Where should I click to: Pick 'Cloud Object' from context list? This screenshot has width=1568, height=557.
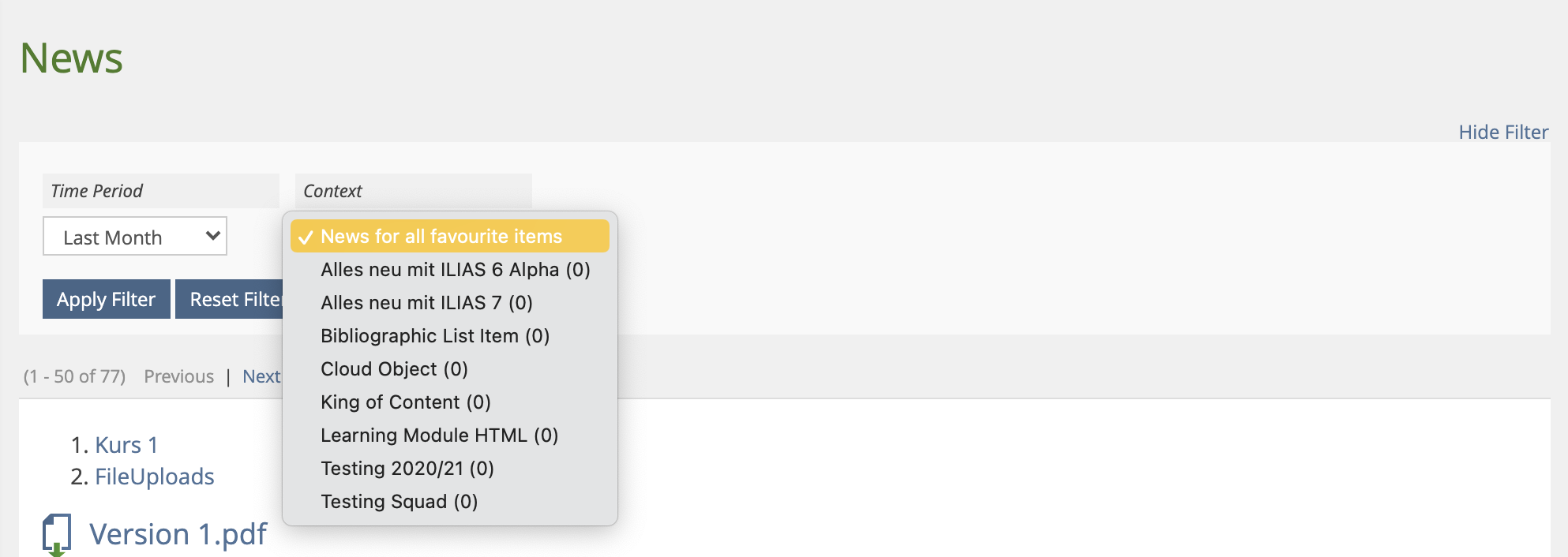point(394,369)
